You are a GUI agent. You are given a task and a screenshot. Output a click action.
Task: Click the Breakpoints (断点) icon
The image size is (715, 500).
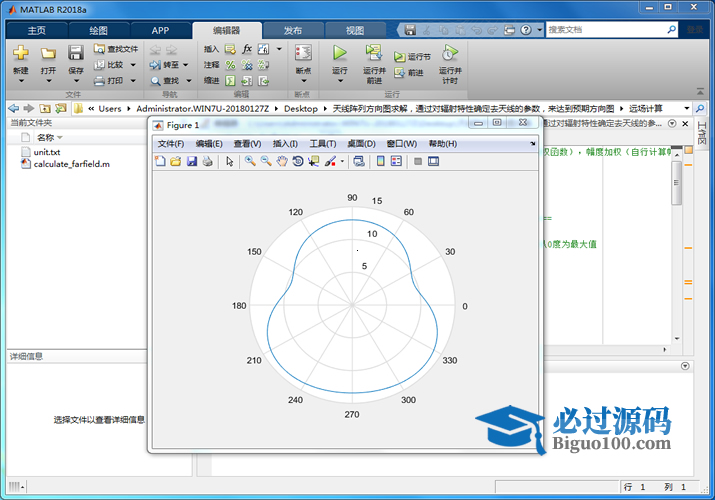[303, 54]
